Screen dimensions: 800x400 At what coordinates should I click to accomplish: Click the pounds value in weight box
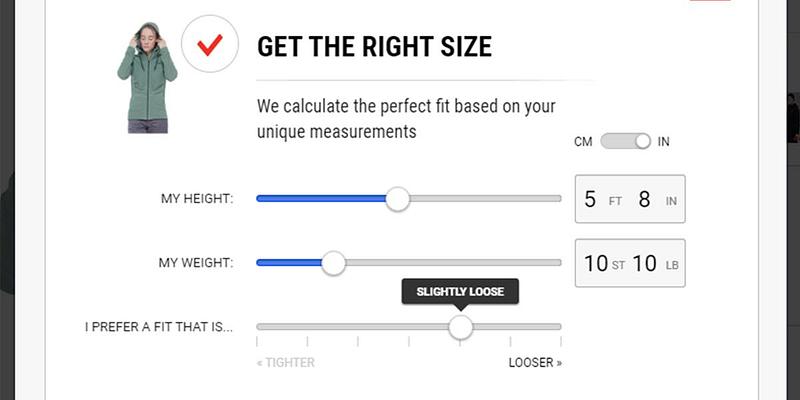point(644,263)
